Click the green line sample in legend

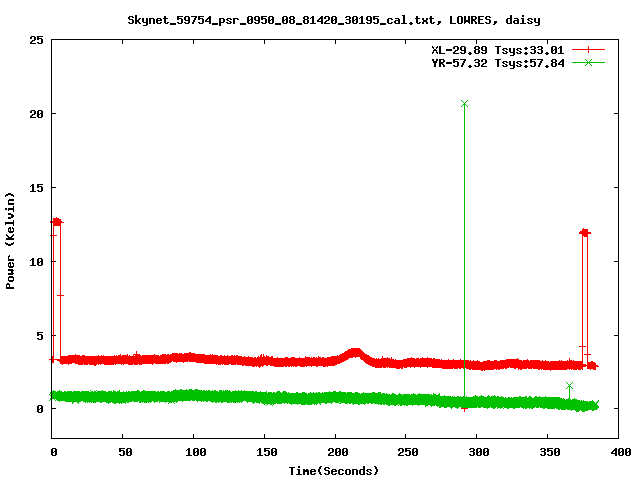coord(588,62)
